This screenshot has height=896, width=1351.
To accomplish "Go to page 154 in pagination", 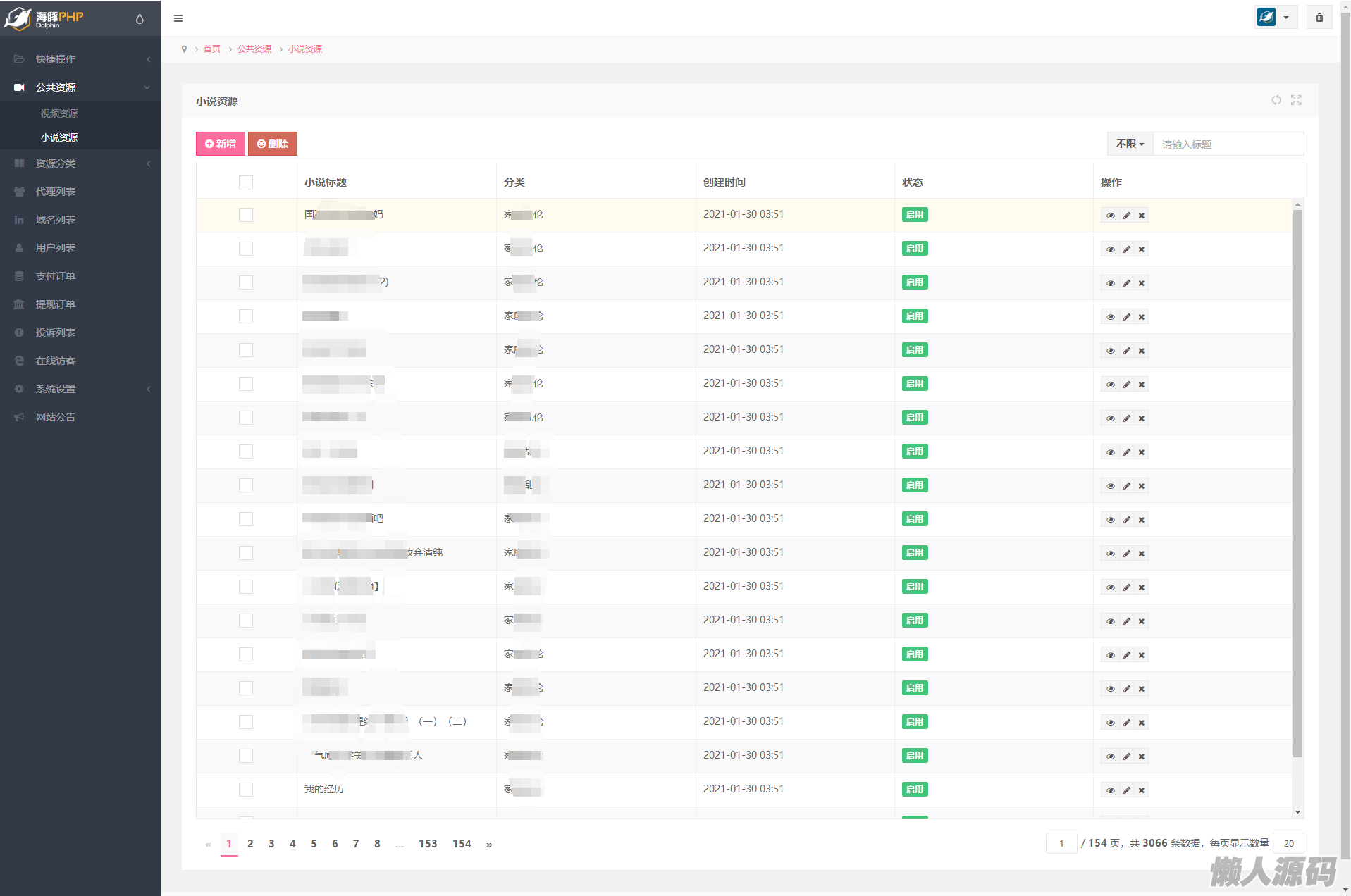I will click(462, 844).
